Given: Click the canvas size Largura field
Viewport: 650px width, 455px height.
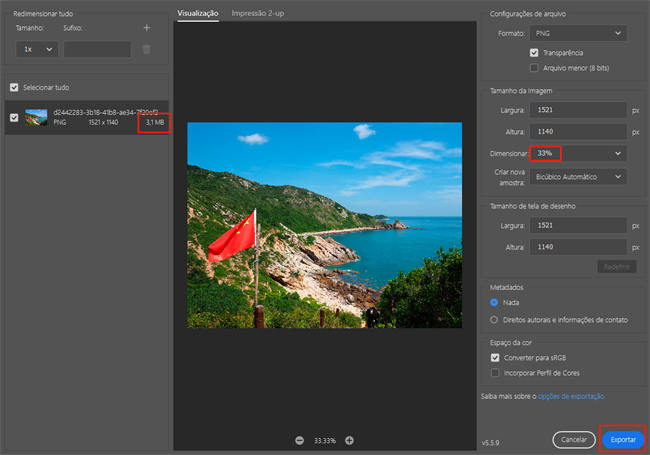Looking at the screenshot, I should (x=578, y=225).
